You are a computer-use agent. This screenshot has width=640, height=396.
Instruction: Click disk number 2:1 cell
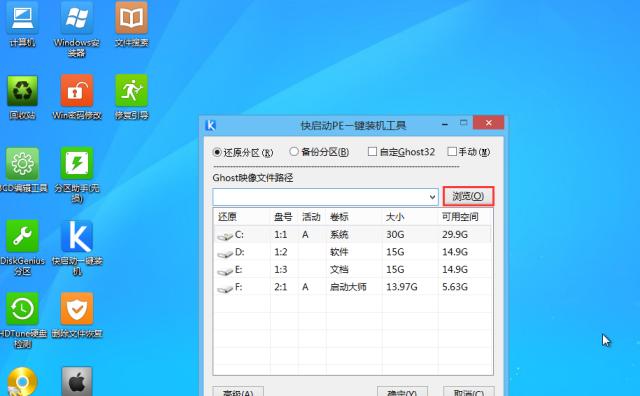click(280, 287)
